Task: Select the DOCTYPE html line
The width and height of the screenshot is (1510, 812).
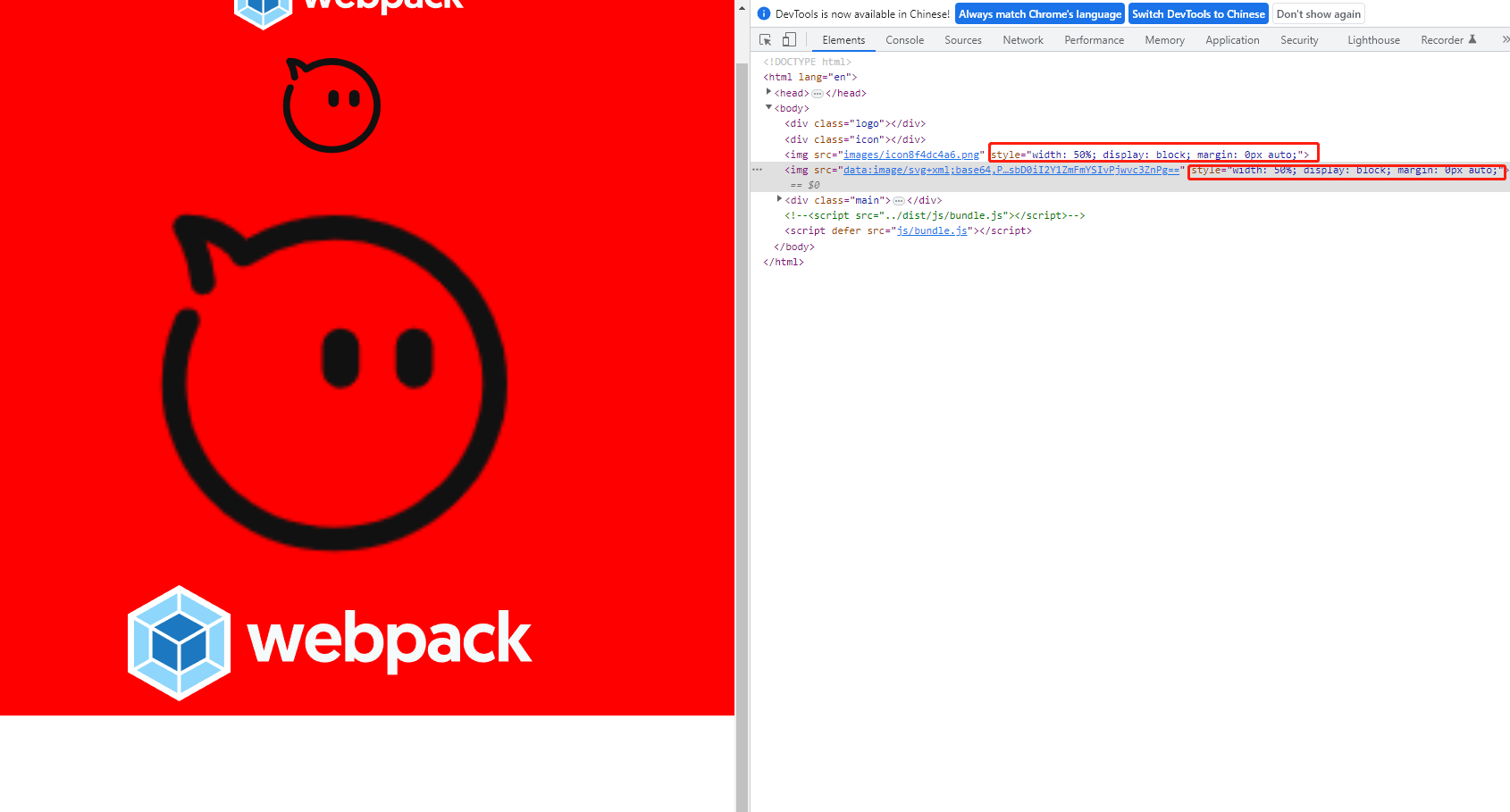Action: coord(808,62)
